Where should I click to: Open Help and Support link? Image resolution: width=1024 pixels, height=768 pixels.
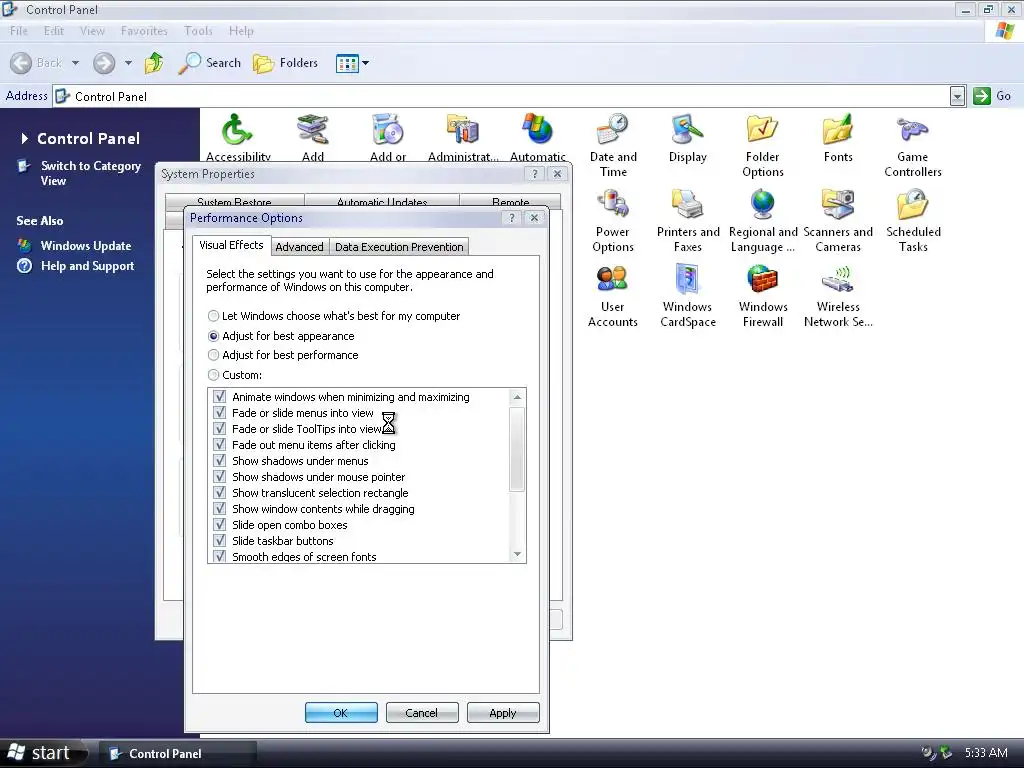point(88,266)
